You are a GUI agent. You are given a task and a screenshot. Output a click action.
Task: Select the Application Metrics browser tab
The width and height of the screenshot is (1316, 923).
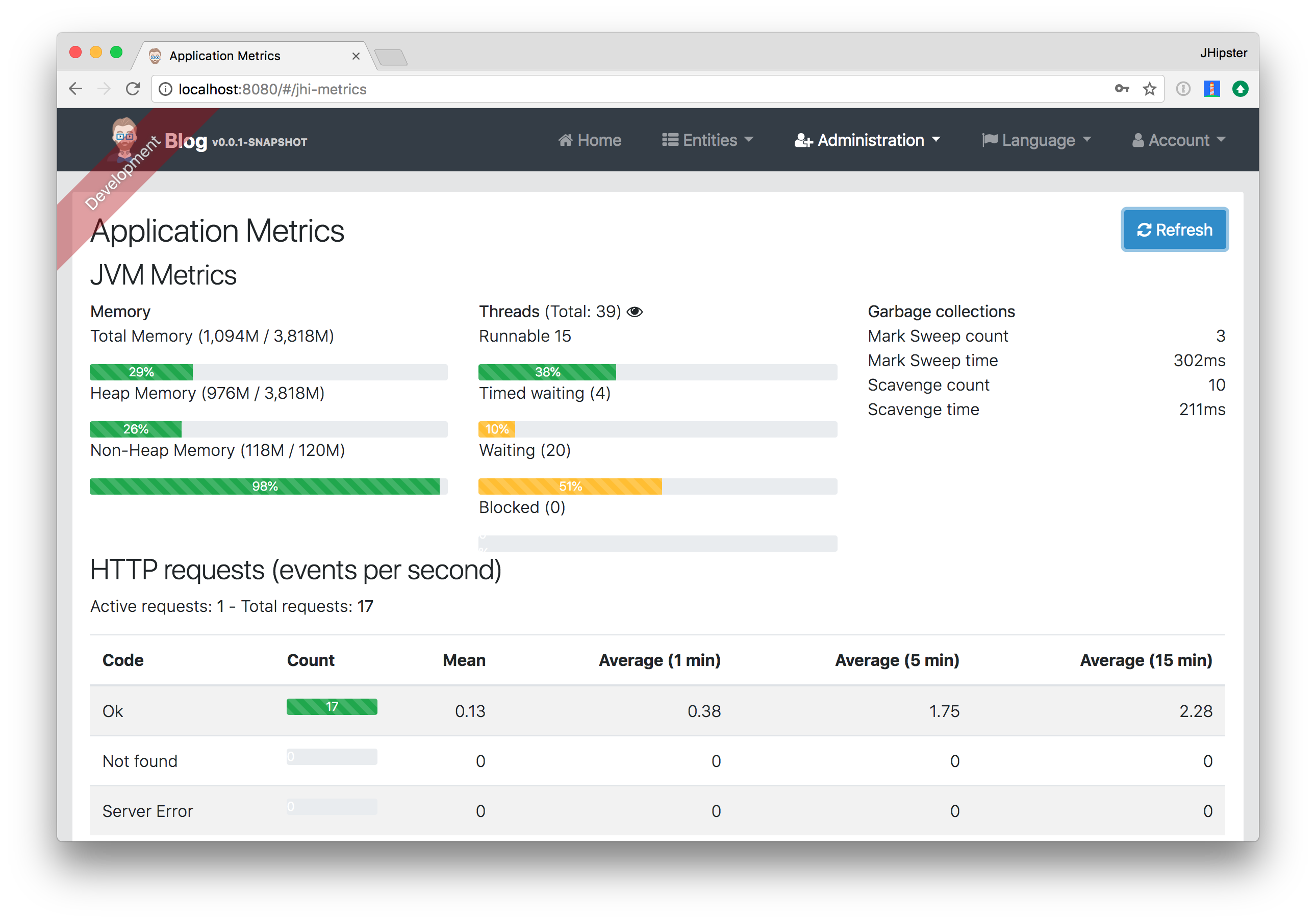(224, 56)
